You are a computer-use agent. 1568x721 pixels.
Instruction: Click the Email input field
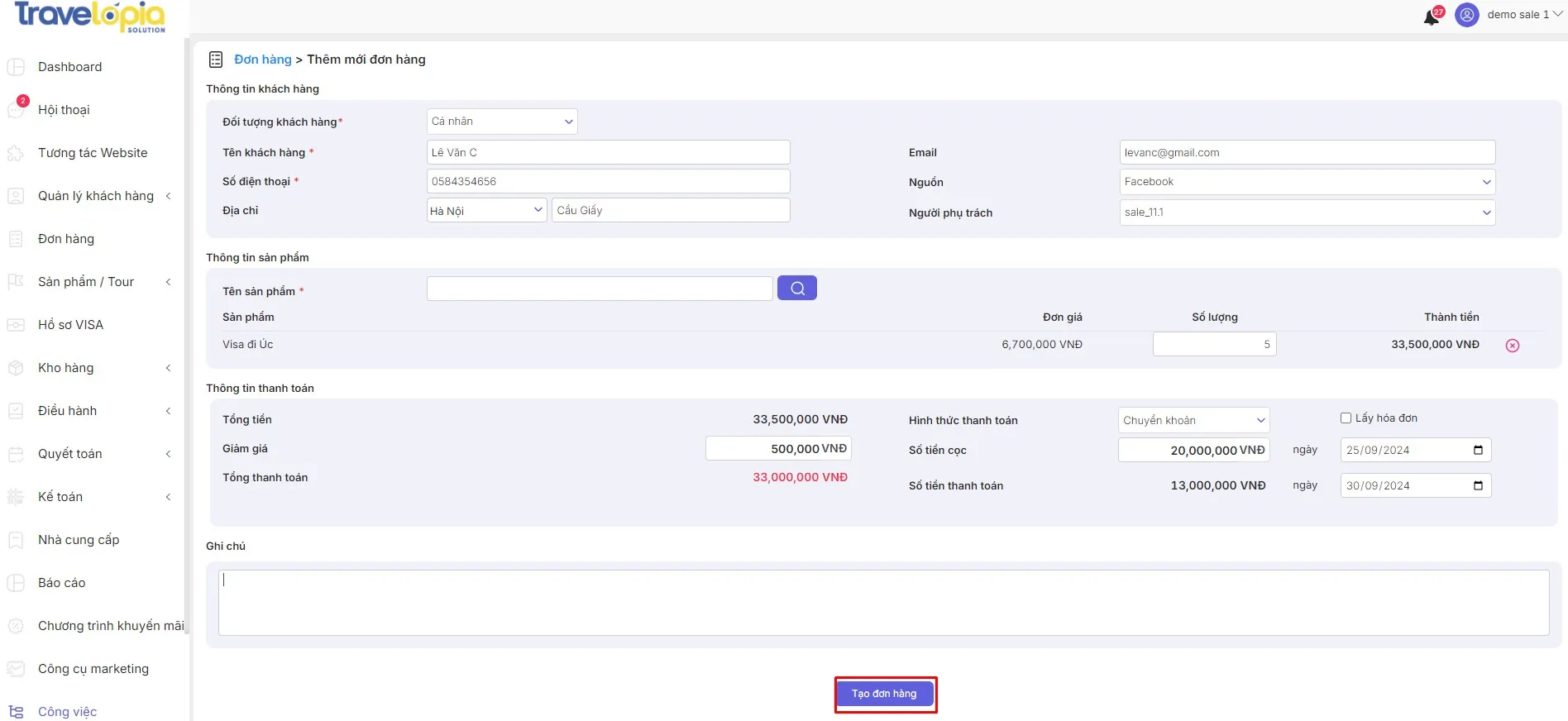coord(1307,152)
